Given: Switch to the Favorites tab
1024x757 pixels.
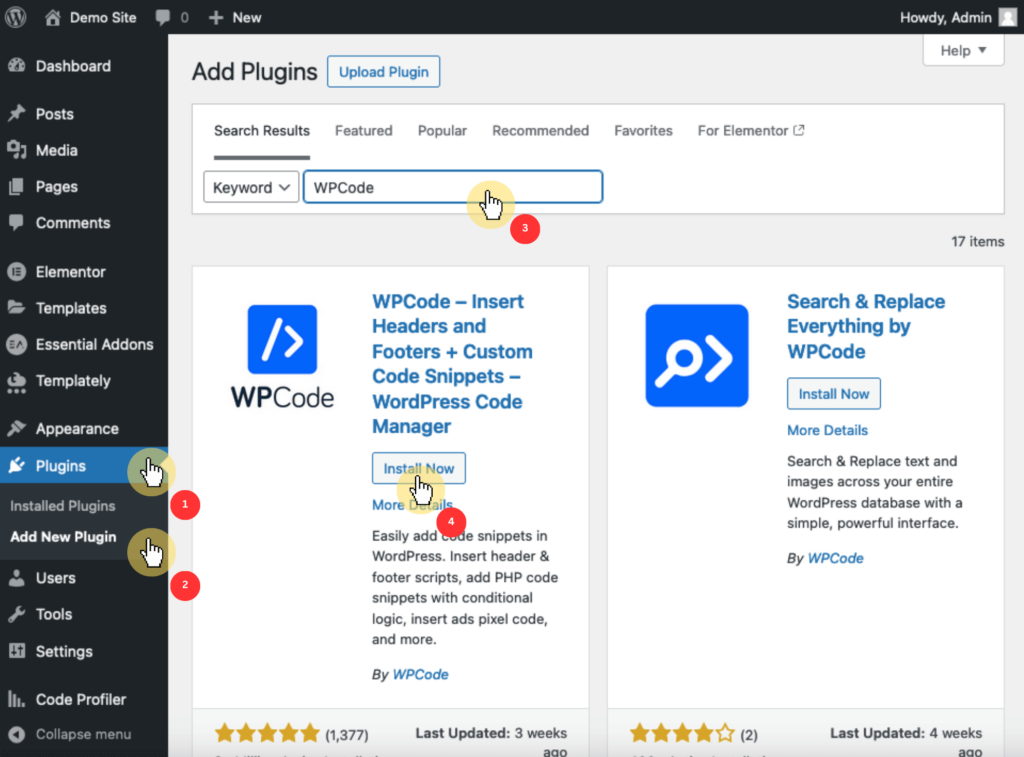Looking at the screenshot, I should point(643,131).
